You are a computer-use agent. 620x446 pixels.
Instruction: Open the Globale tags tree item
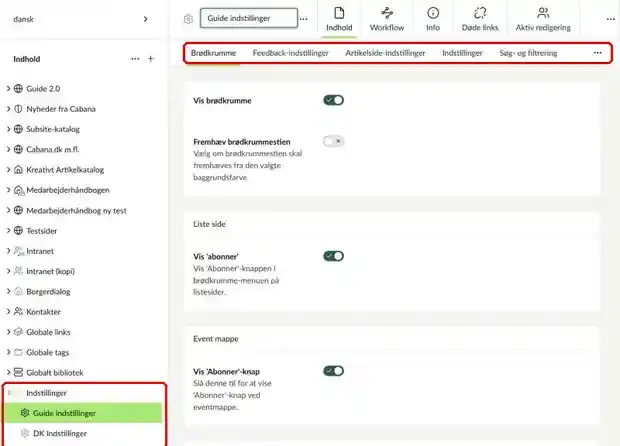pos(47,352)
